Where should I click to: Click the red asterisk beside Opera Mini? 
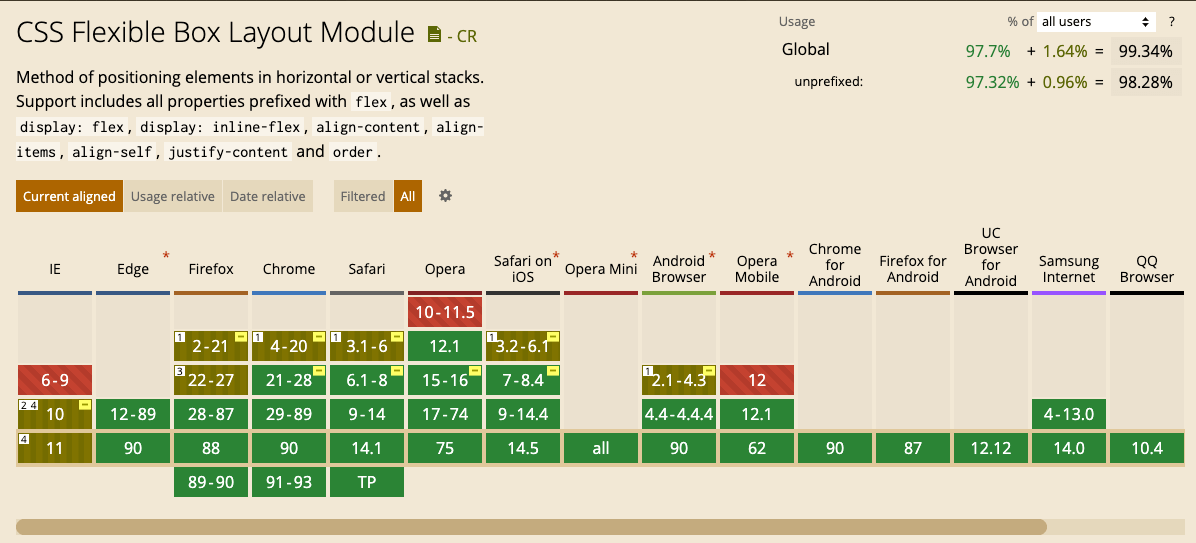(634, 256)
